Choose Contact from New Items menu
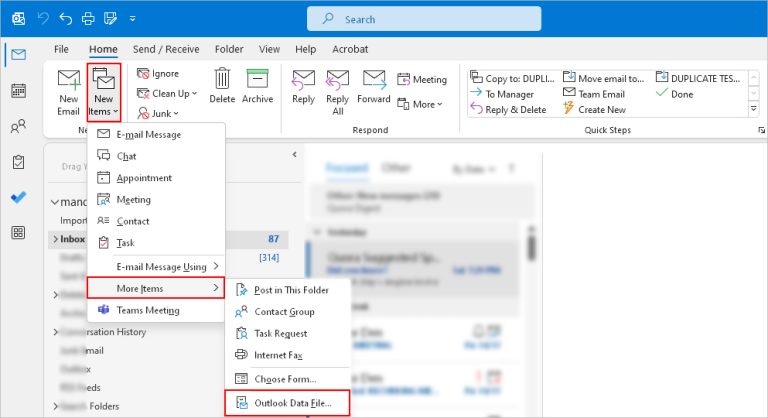The height and width of the screenshot is (418, 768). (x=156, y=221)
